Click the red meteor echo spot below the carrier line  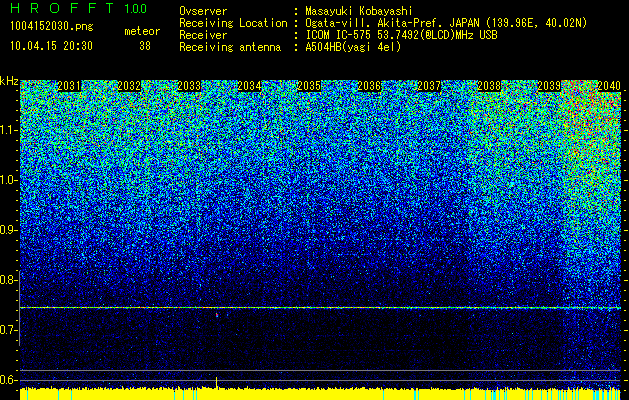(217, 315)
